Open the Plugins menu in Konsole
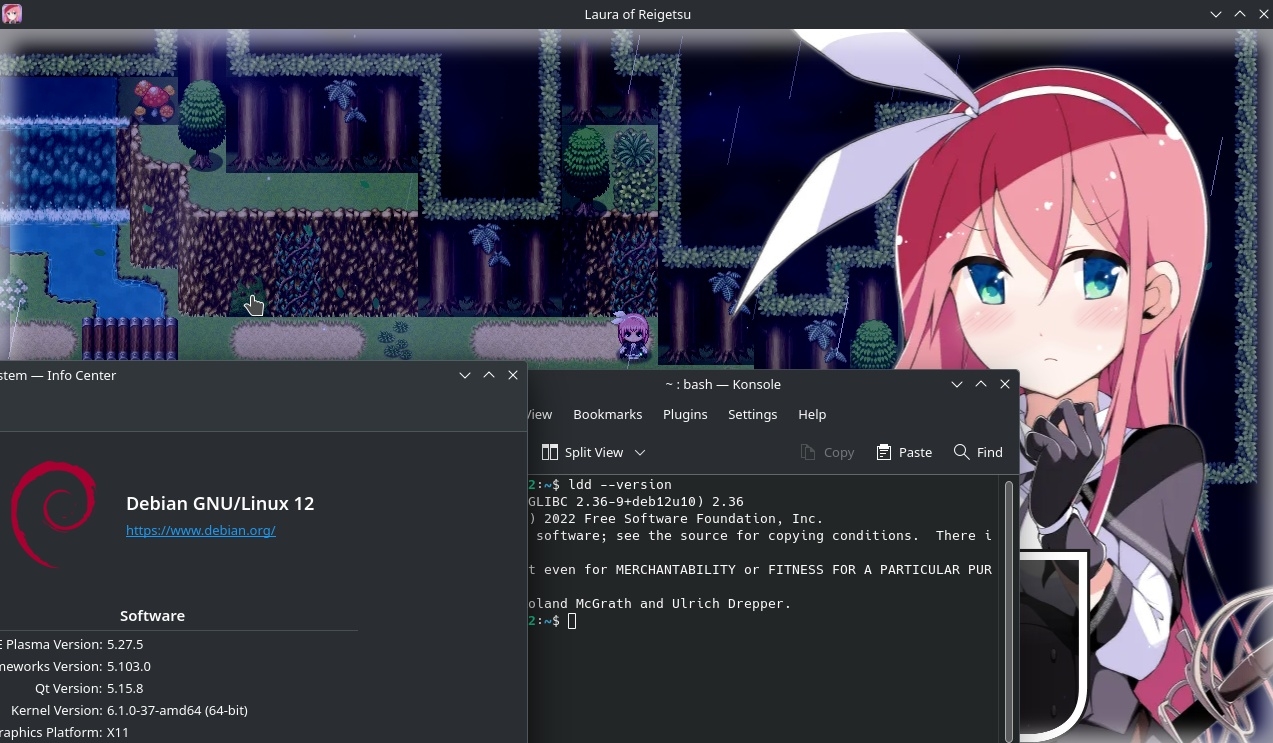This screenshot has width=1273, height=743. click(x=685, y=414)
